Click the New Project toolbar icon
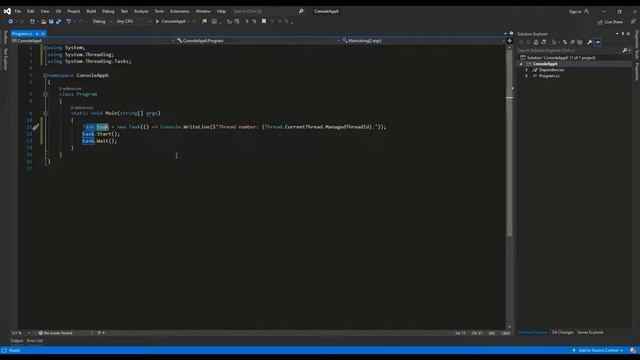Screen dimensions: 640x360 pyautogui.click(x=32, y=21)
